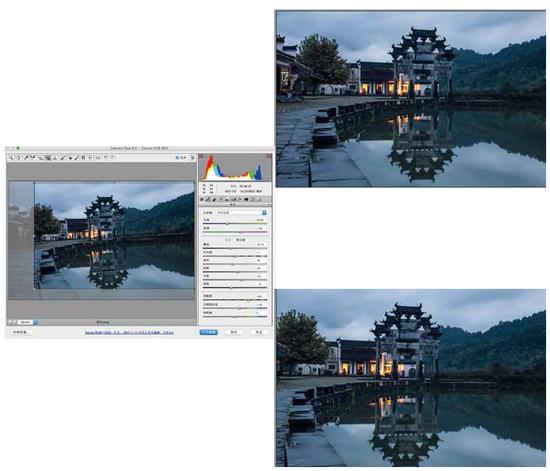The image size is (550, 471).
Task: Switch to the Snapshots panel tab
Action: click(x=259, y=199)
